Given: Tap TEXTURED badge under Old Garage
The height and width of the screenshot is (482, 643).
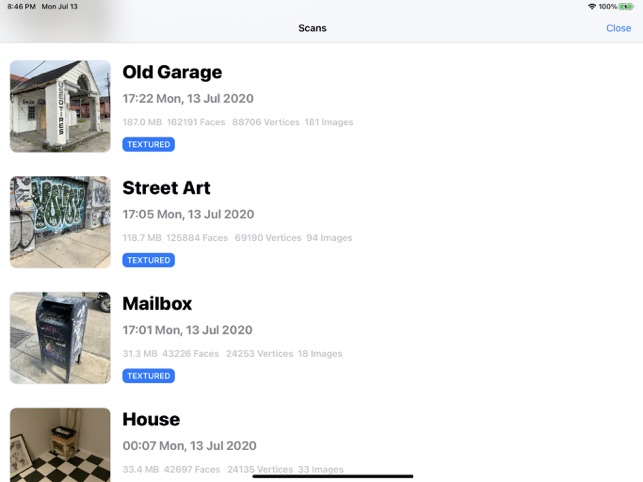Looking at the screenshot, I should pos(148,145).
